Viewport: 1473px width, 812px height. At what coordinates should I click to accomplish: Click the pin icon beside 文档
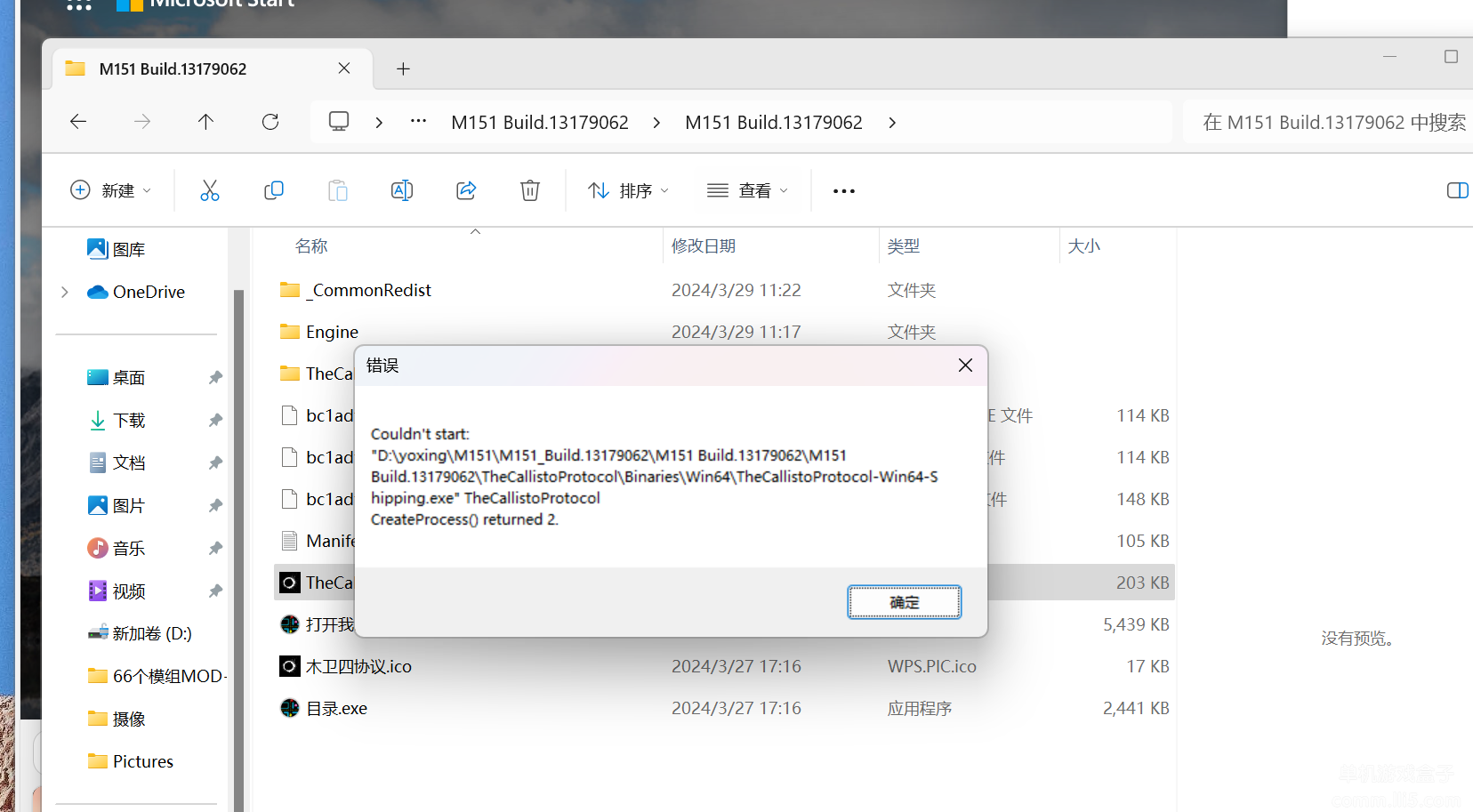pyautogui.click(x=215, y=462)
